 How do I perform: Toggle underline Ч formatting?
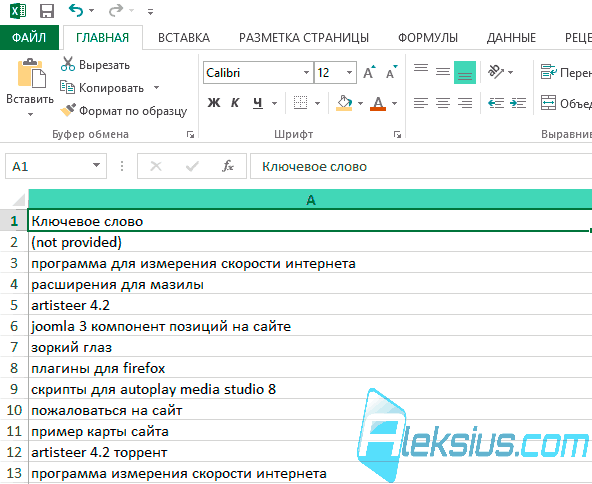click(x=258, y=102)
